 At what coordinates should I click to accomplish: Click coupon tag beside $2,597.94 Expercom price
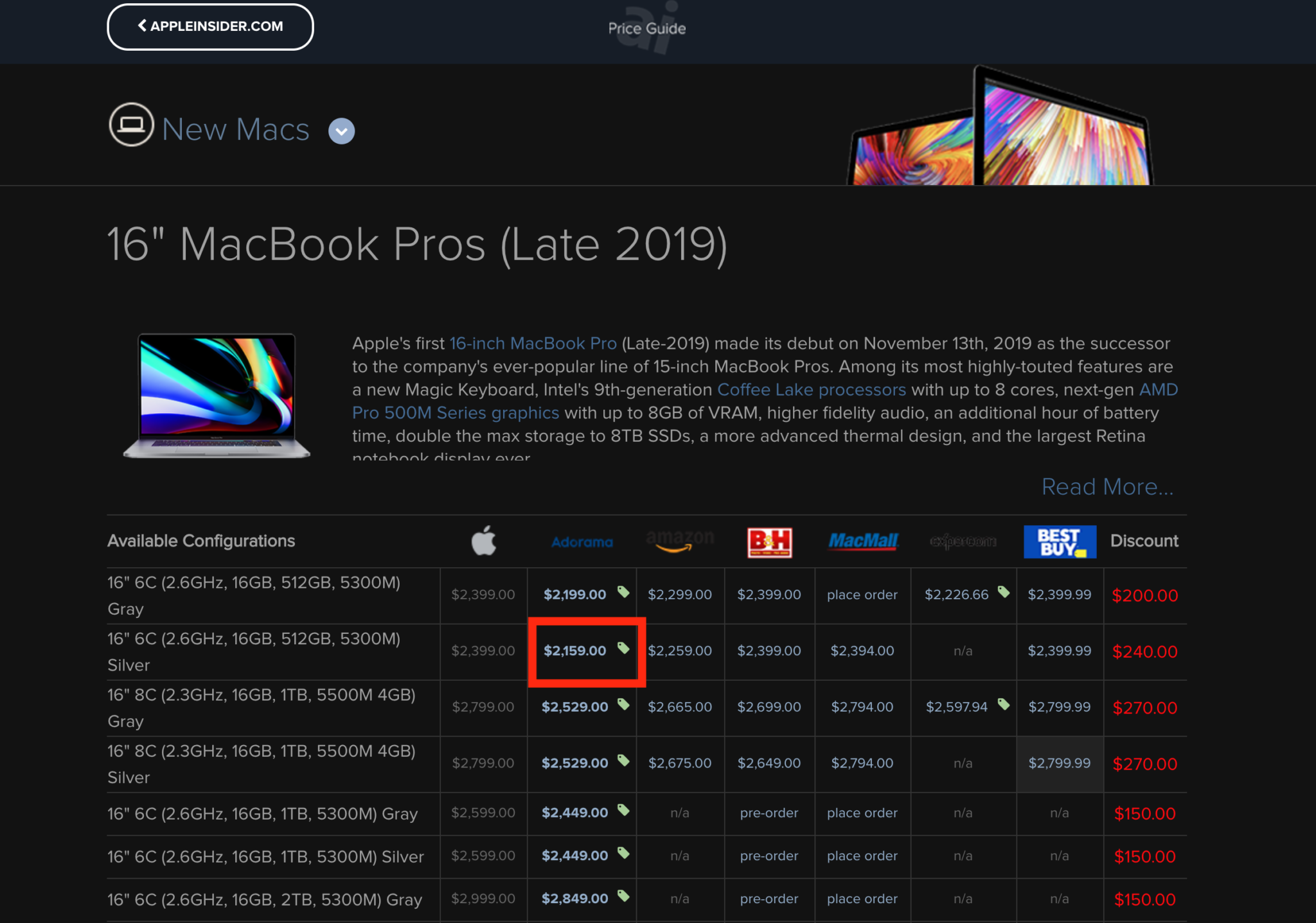[1004, 704]
